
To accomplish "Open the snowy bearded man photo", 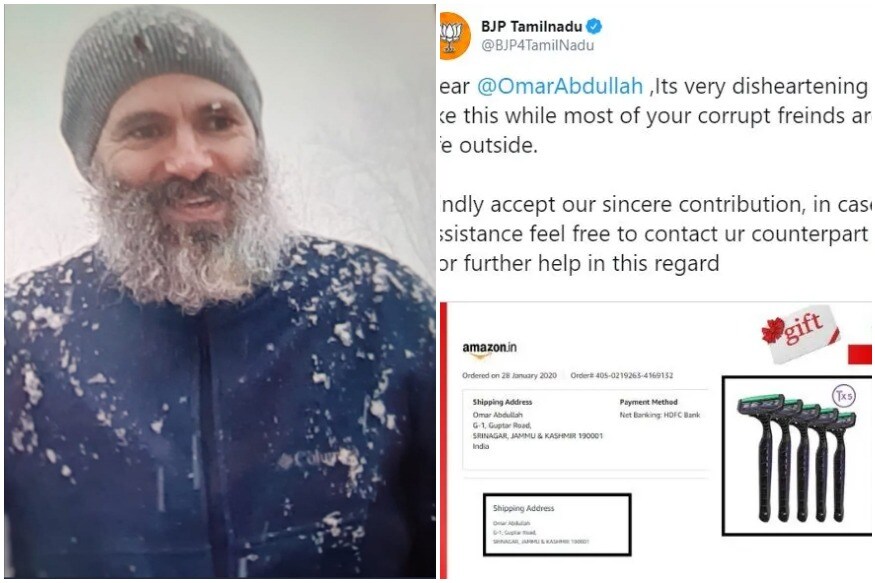I will [x=220, y=292].
